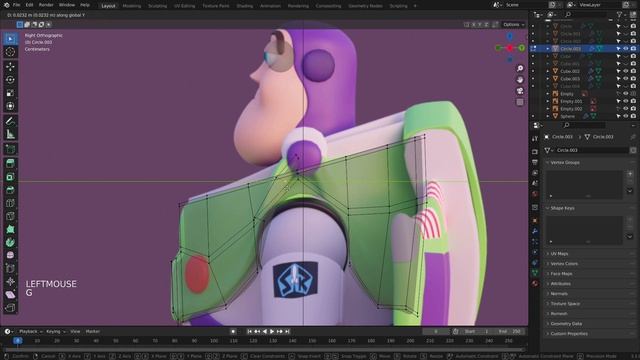Choose the Move tool

click(10, 67)
